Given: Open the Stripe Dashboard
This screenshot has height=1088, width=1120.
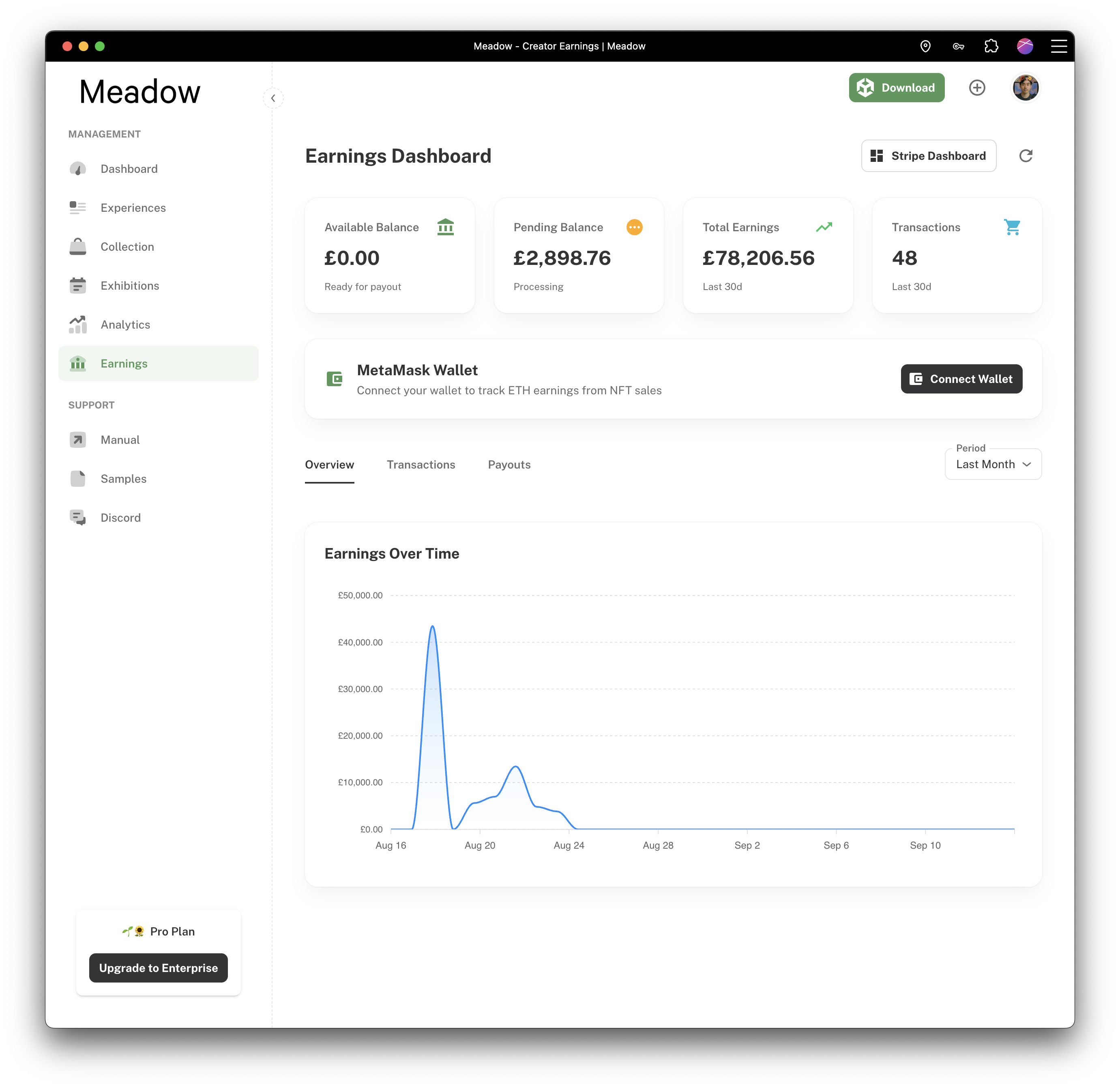Looking at the screenshot, I should pos(929,155).
